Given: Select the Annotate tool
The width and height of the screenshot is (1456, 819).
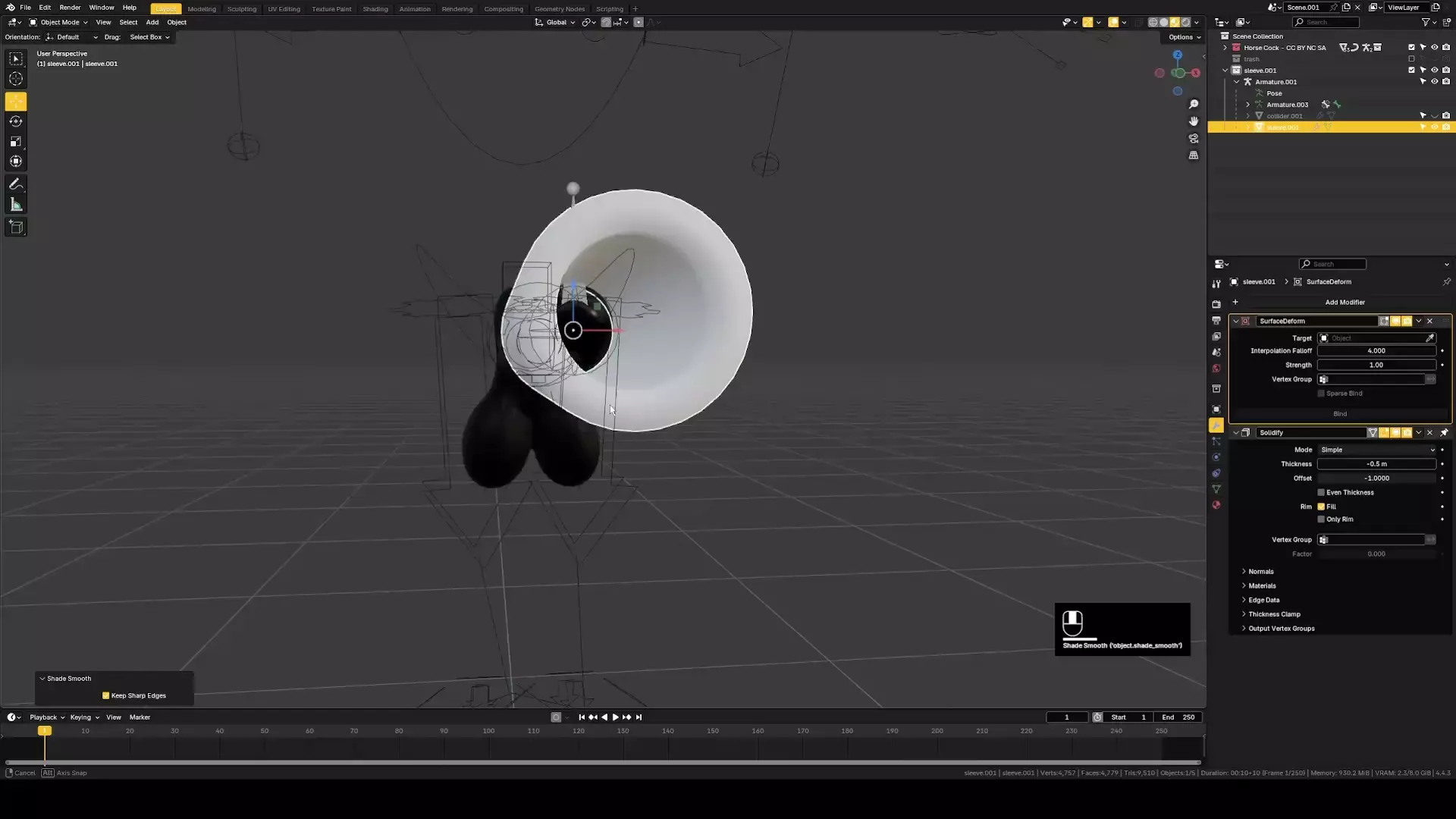Looking at the screenshot, I should click(x=16, y=184).
